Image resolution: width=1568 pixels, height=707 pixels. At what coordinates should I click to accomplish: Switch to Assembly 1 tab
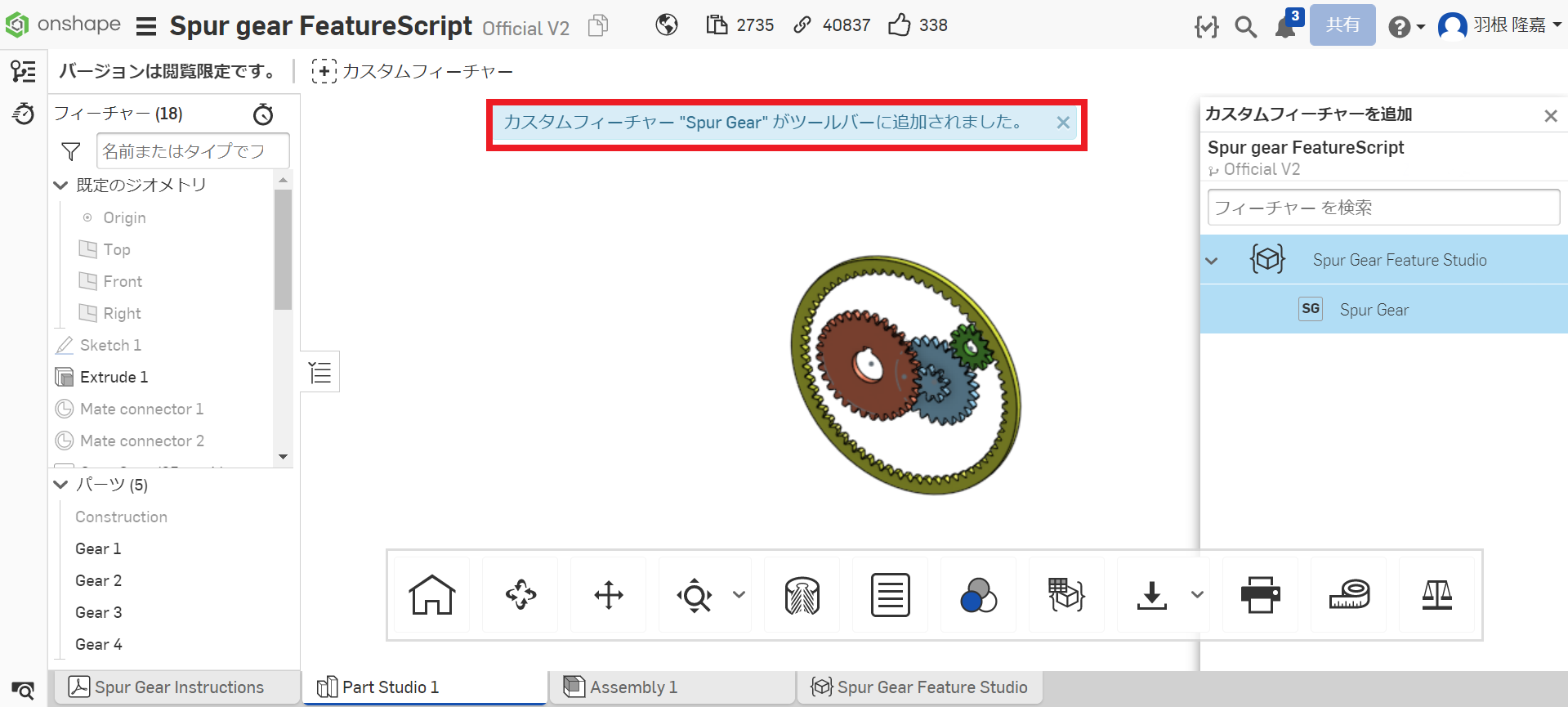pyautogui.click(x=672, y=687)
